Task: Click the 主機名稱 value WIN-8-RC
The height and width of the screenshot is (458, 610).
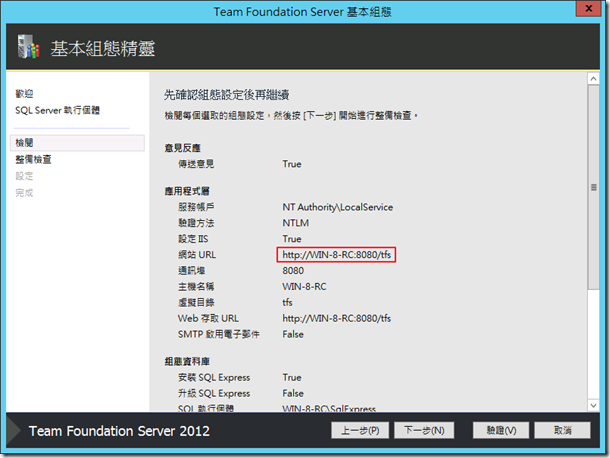Action: pyautogui.click(x=304, y=287)
